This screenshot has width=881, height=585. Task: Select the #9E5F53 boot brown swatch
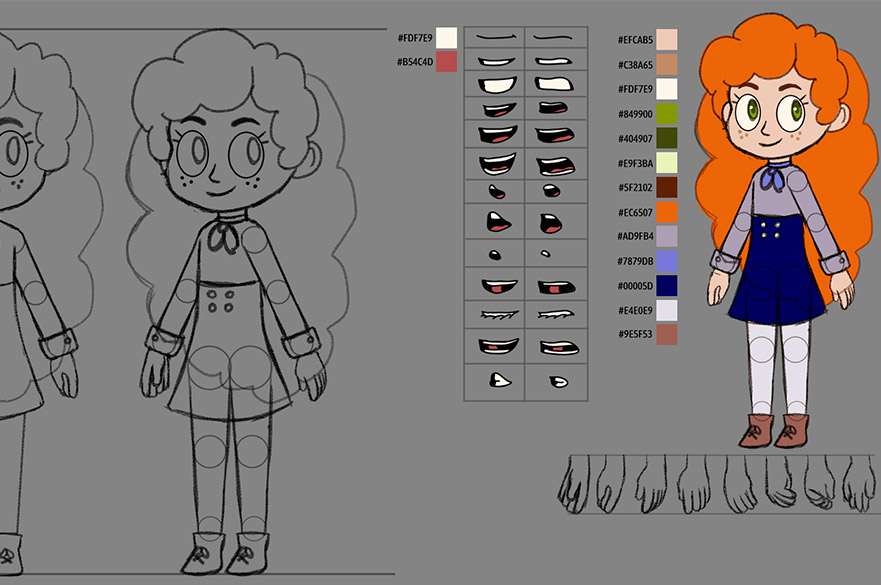click(667, 334)
